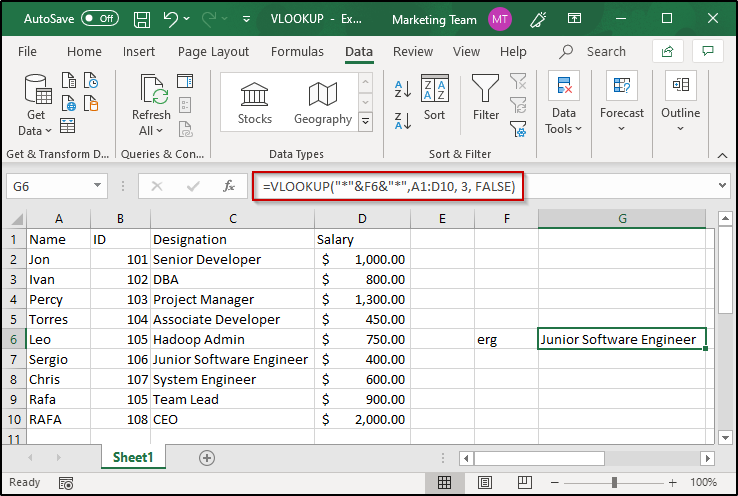
Task: Click the From Web icon
Action: pos(69,103)
